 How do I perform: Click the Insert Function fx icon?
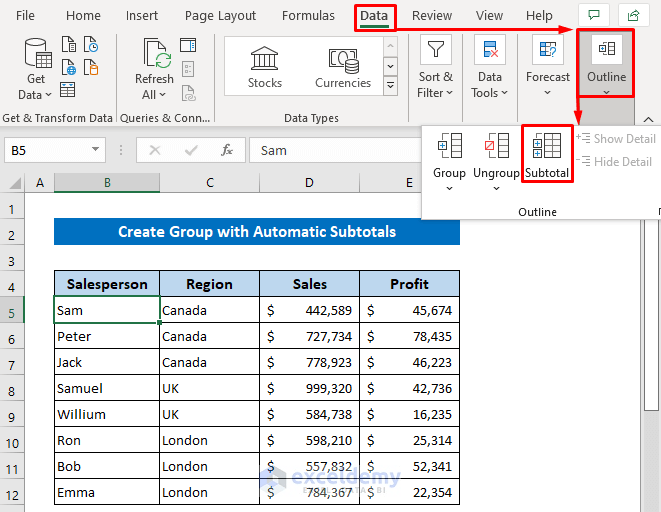click(227, 150)
